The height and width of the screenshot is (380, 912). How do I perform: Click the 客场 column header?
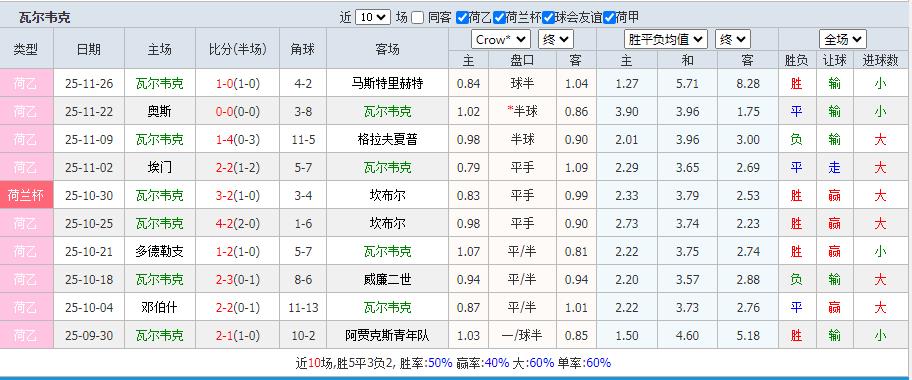[387, 49]
